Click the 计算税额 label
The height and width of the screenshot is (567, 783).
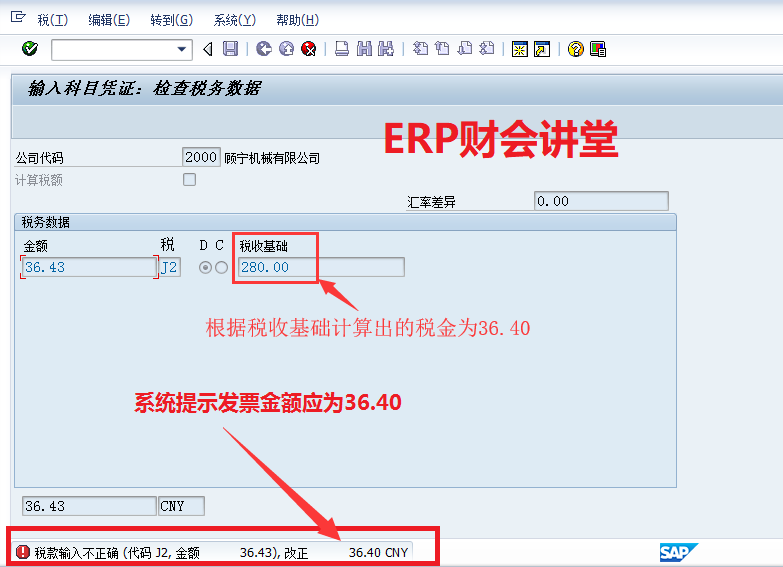coord(39,180)
